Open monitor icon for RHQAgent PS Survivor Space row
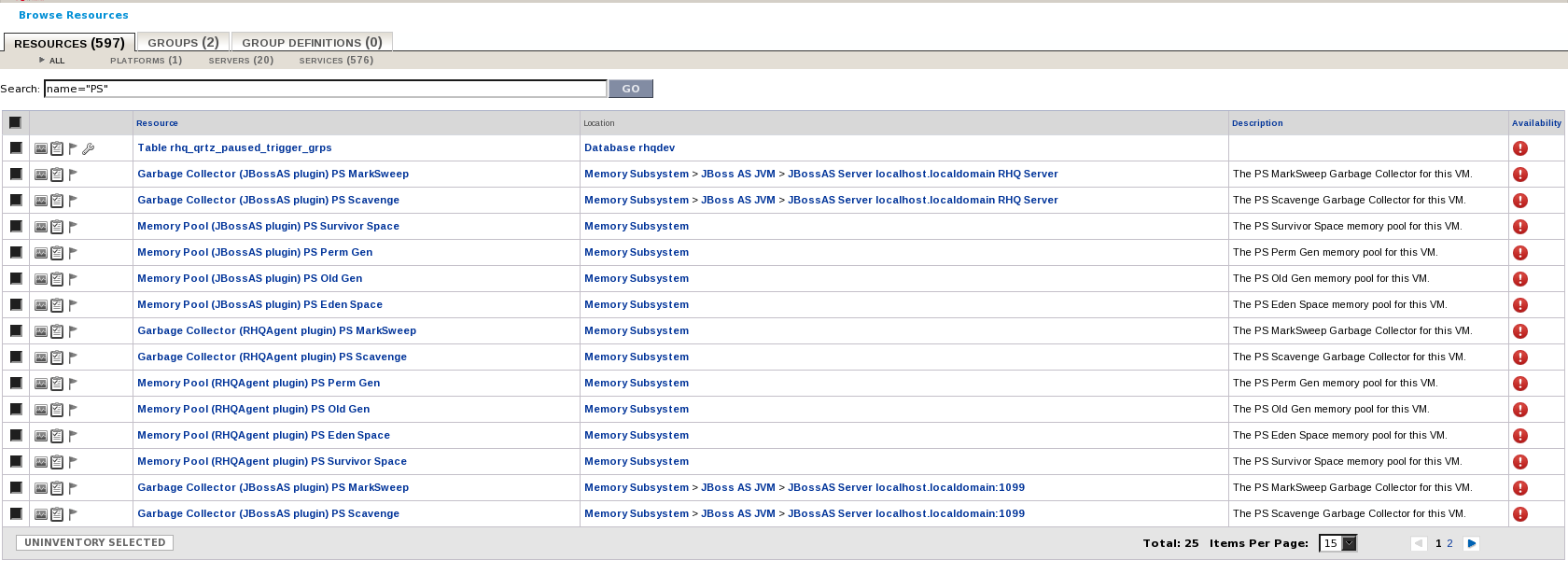Screen dimensions: 1568x588 point(41,462)
